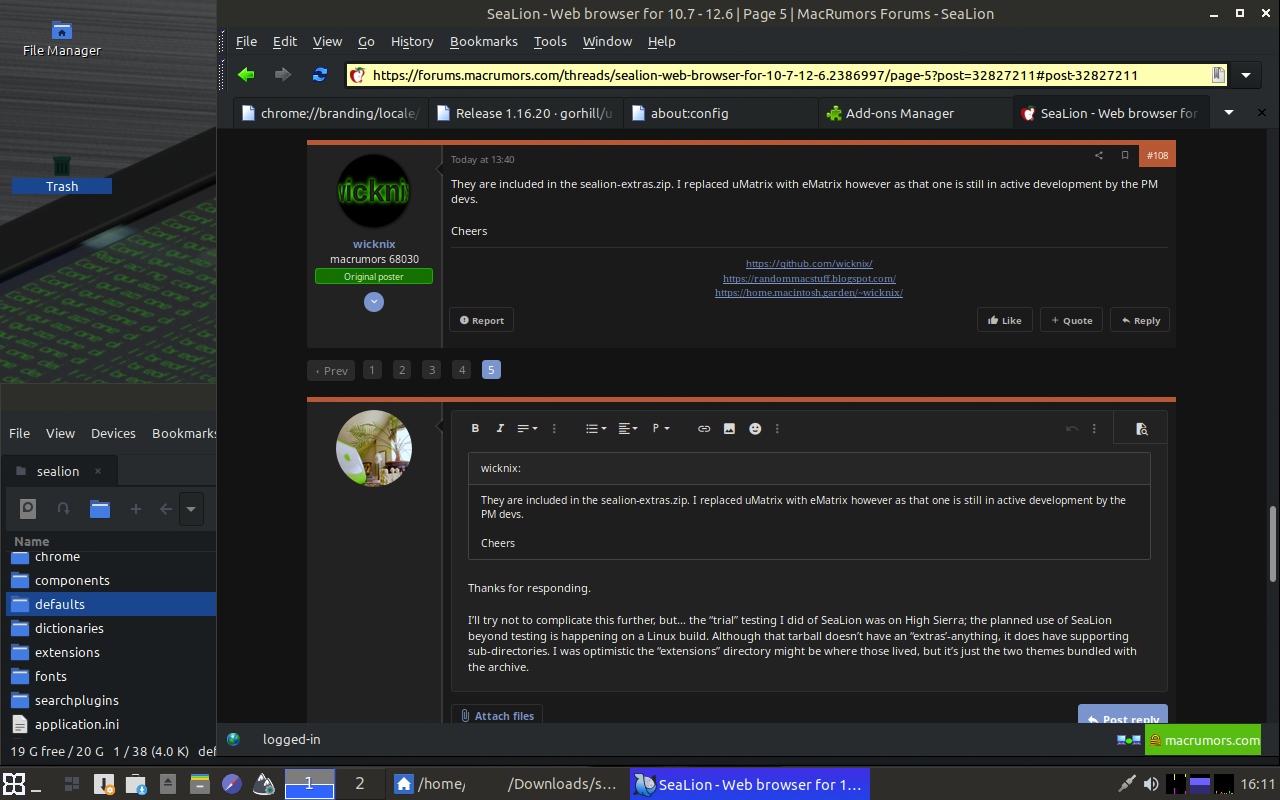The height and width of the screenshot is (800, 1280).
Task: Insert an image in the reply editor
Action: pos(729,428)
